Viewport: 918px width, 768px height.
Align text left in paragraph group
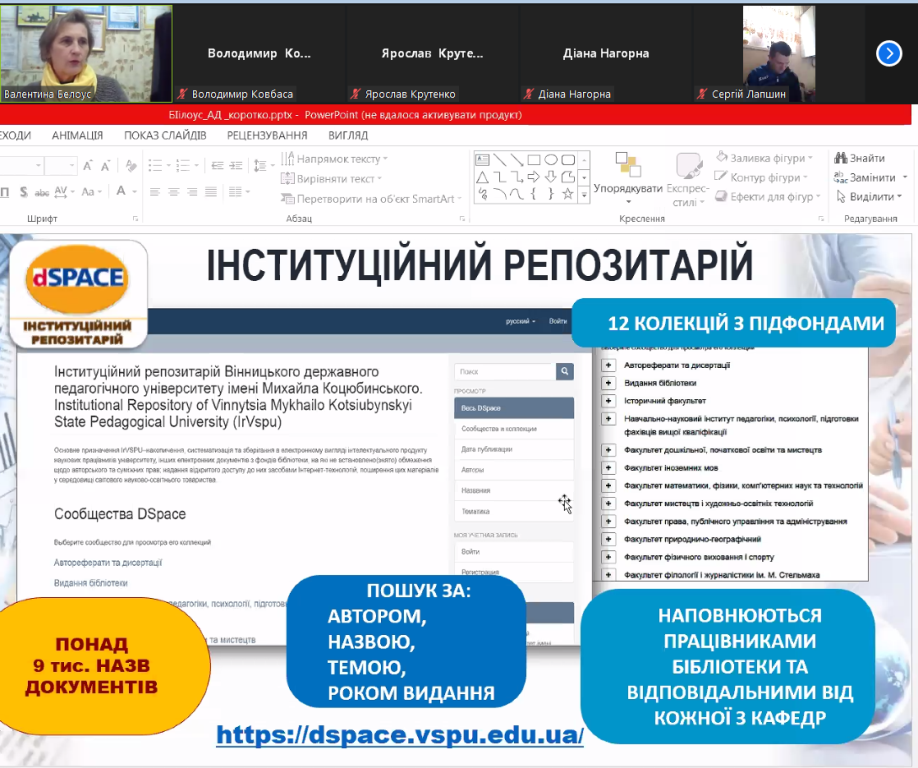tap(155, 191)
